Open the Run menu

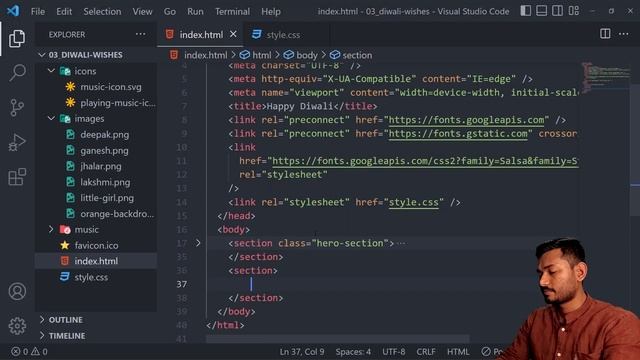coord(195,11)
